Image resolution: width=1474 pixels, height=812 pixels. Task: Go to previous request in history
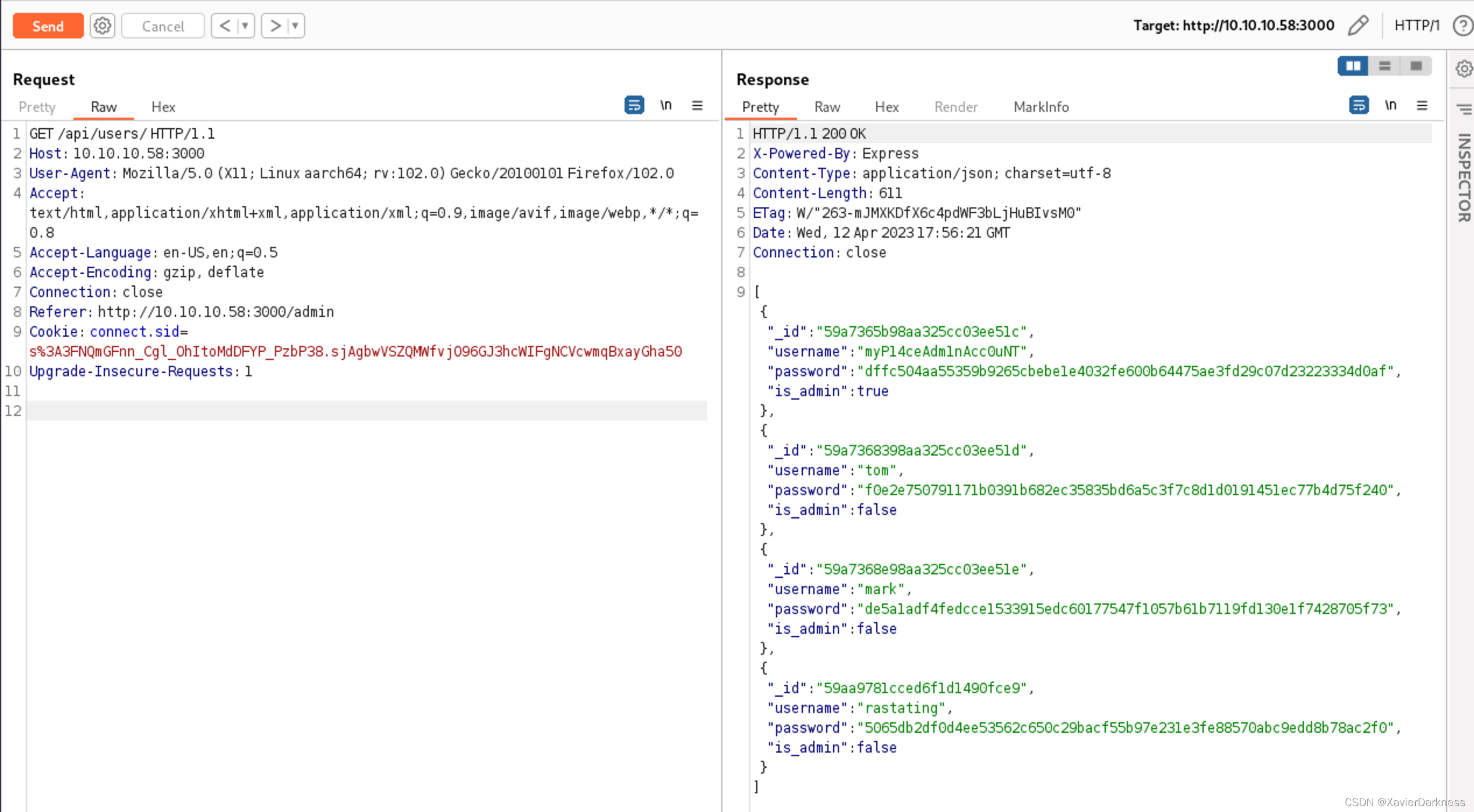[x=225, y=26]
